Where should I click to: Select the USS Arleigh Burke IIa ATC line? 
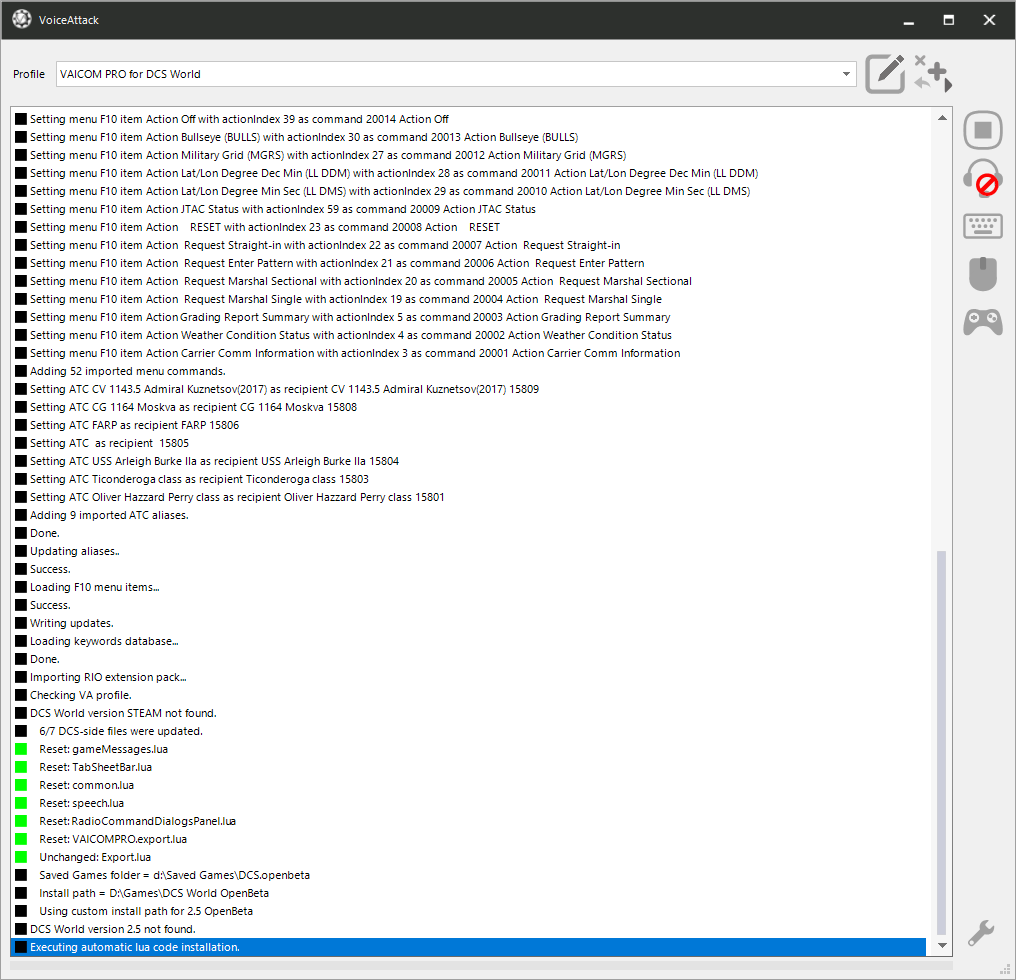coord(468,461)
